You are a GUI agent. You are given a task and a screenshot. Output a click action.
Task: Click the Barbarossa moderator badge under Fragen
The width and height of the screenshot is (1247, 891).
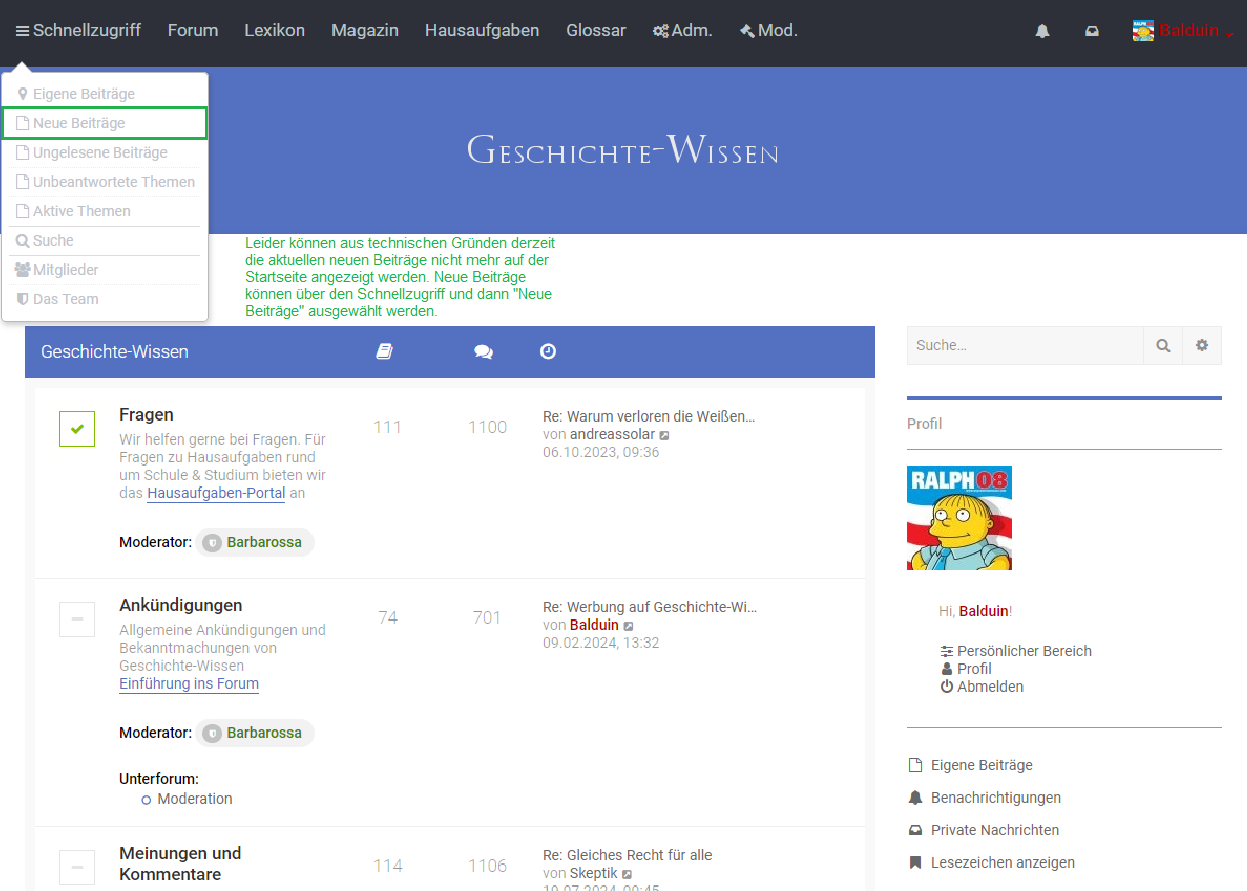pos(255,542)
